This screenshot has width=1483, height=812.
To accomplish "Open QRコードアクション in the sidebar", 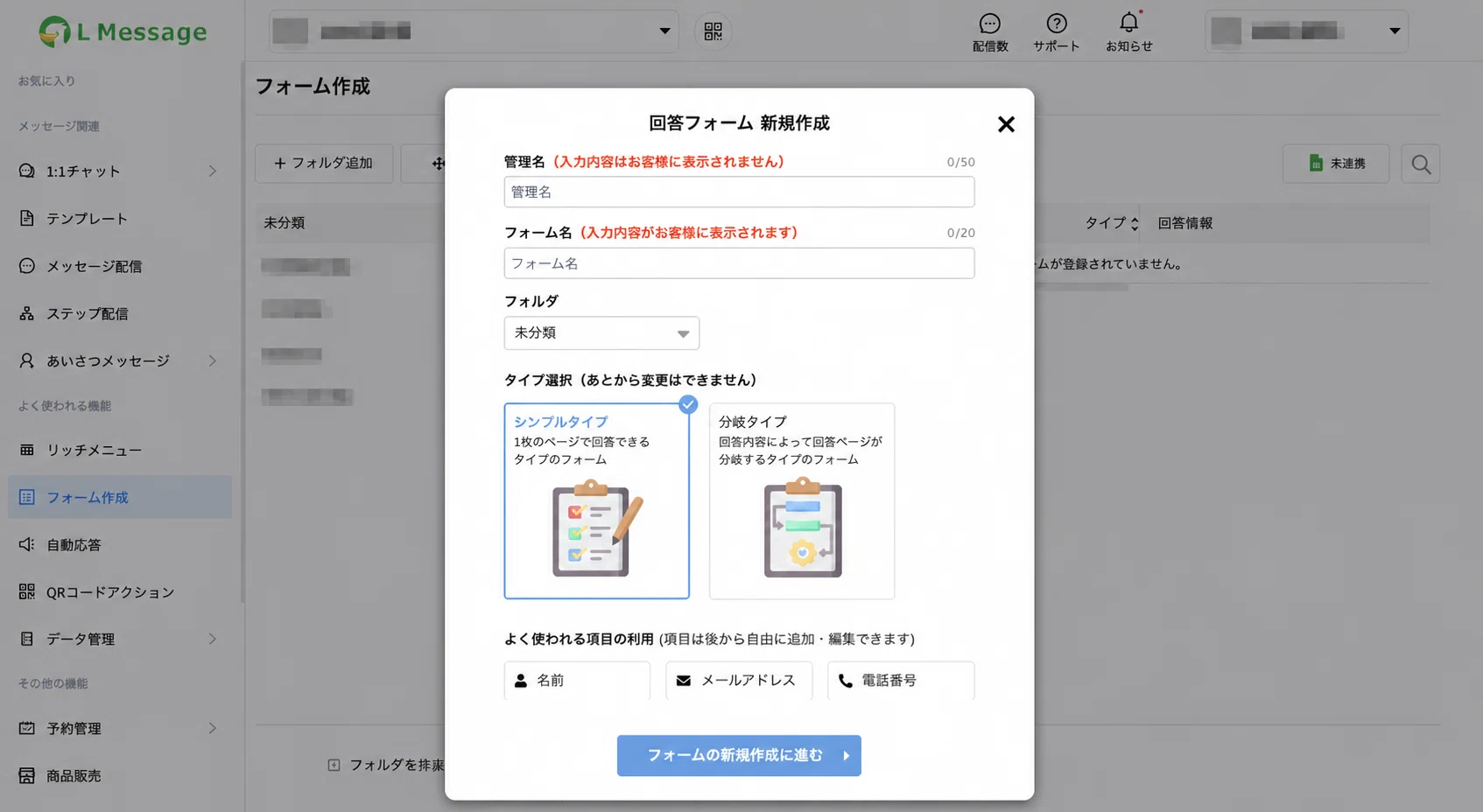I will pos(120,591).
